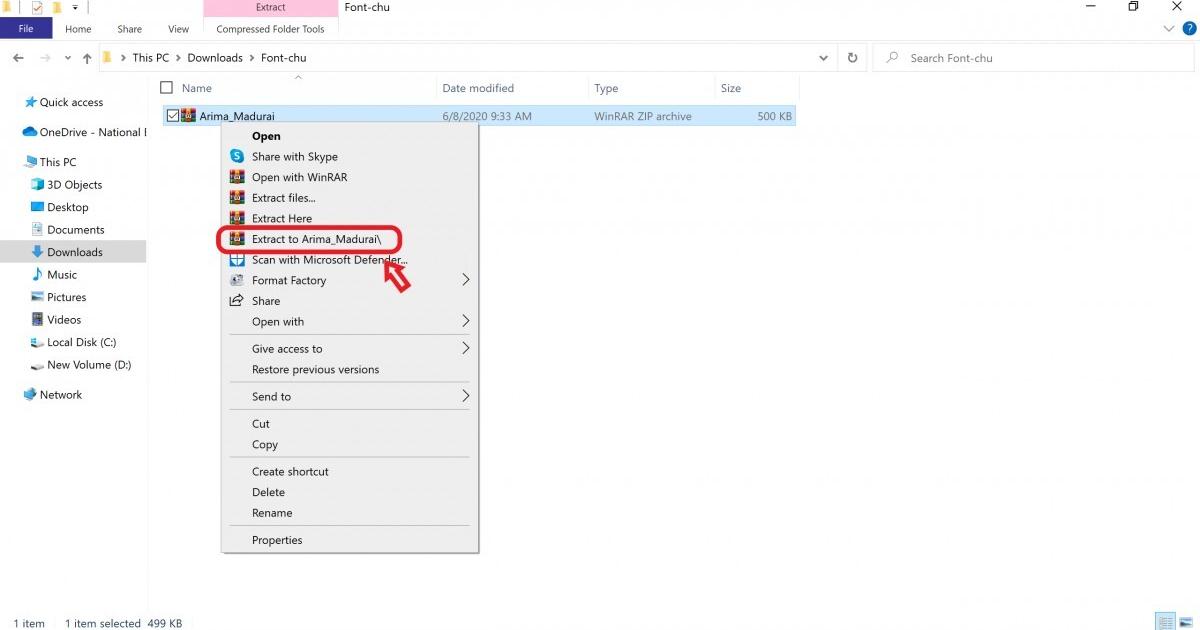1200x630 pixels.
Task: Choose Extract Here from the context menu
Action: (x=281, y=218)
